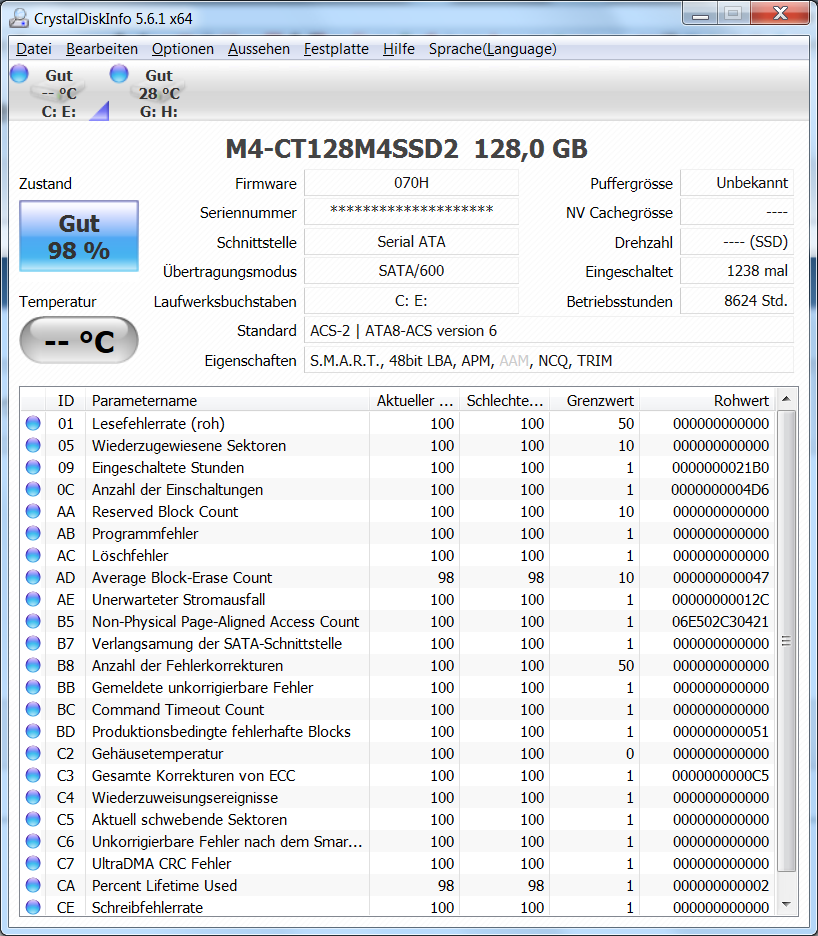The width and height of the screenshot is (818, 936).
Task: Click raw value 06E502C30421
Action: pyautogui.click(x=721, y=621)
